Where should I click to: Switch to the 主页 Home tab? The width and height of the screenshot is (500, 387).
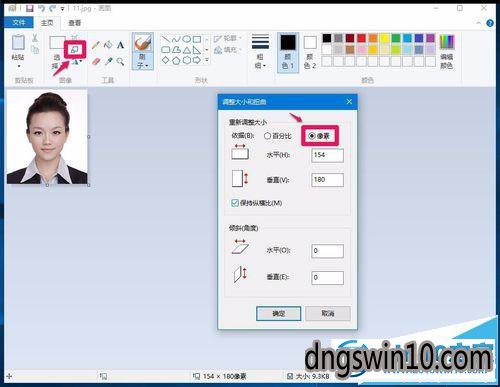point(47,23)
